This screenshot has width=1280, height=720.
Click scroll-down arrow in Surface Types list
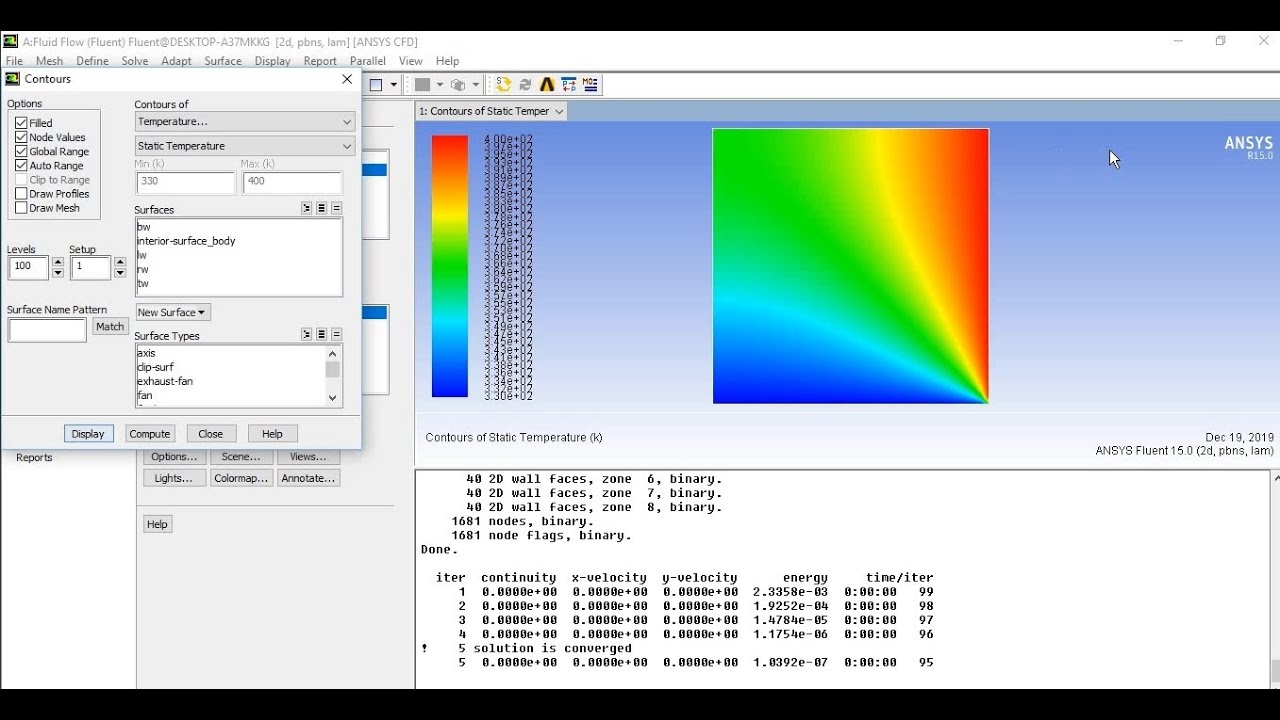(x=333, y=398)
